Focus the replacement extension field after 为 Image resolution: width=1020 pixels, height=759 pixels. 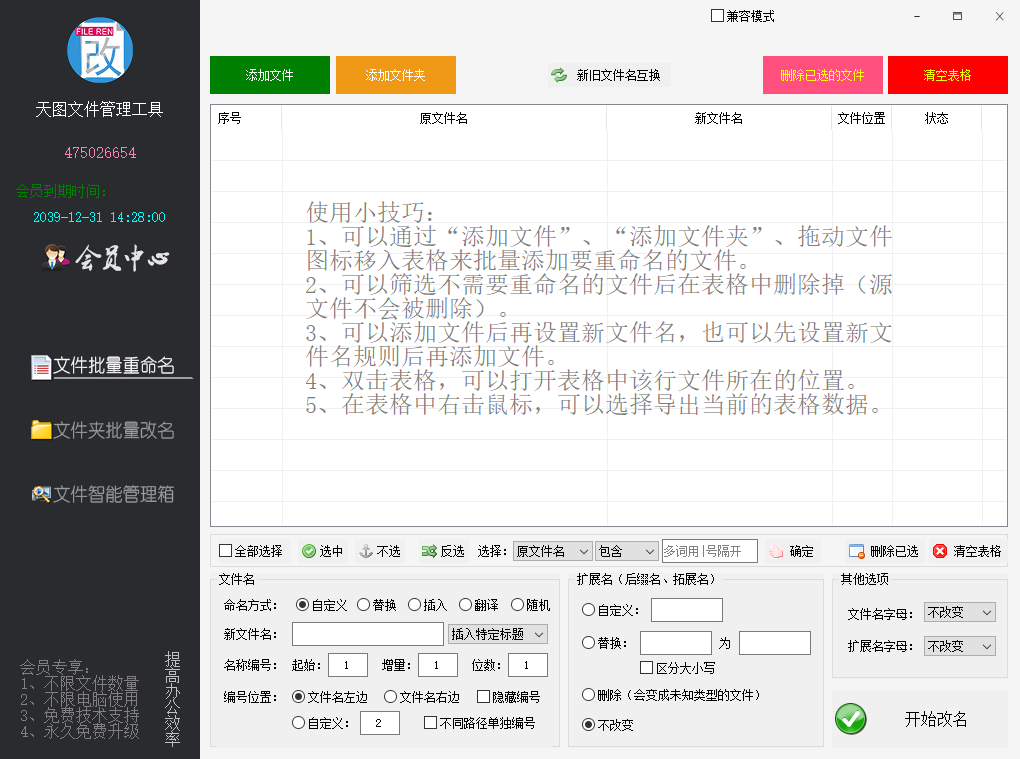775,643
